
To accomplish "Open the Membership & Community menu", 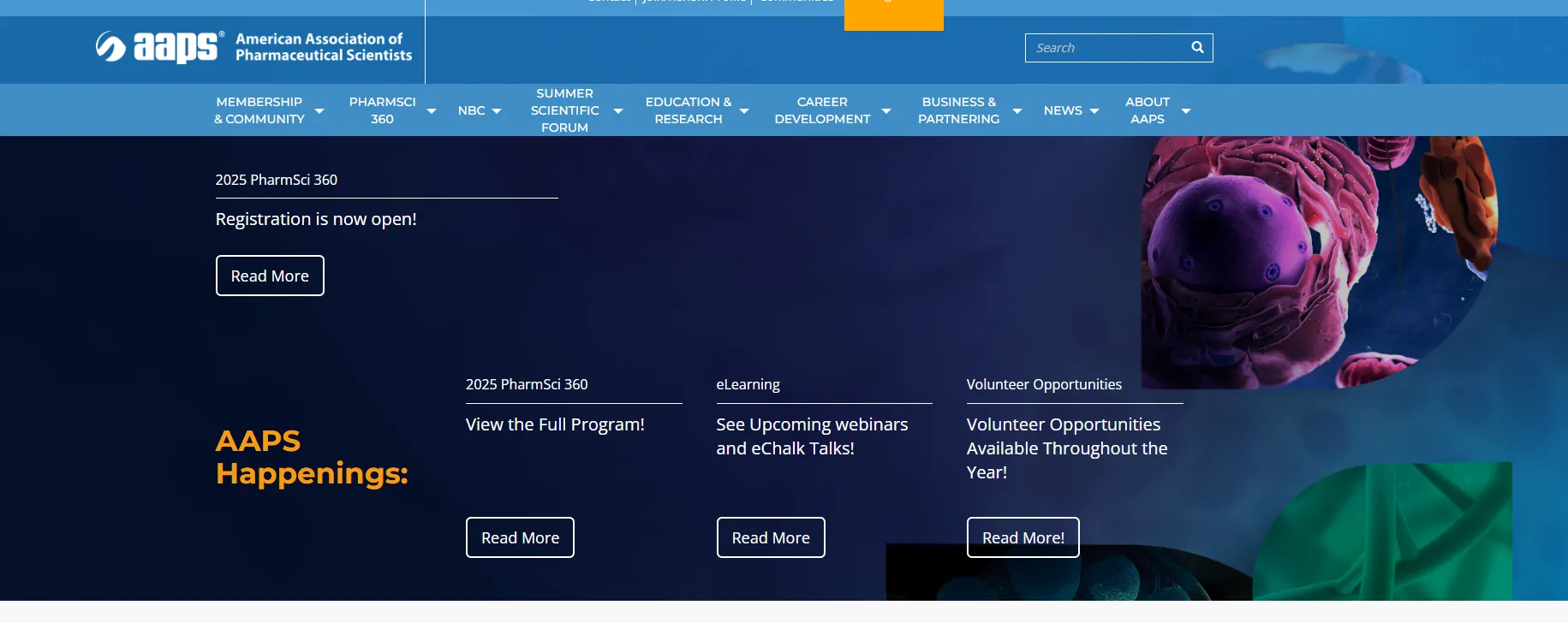I will (259, 110).
